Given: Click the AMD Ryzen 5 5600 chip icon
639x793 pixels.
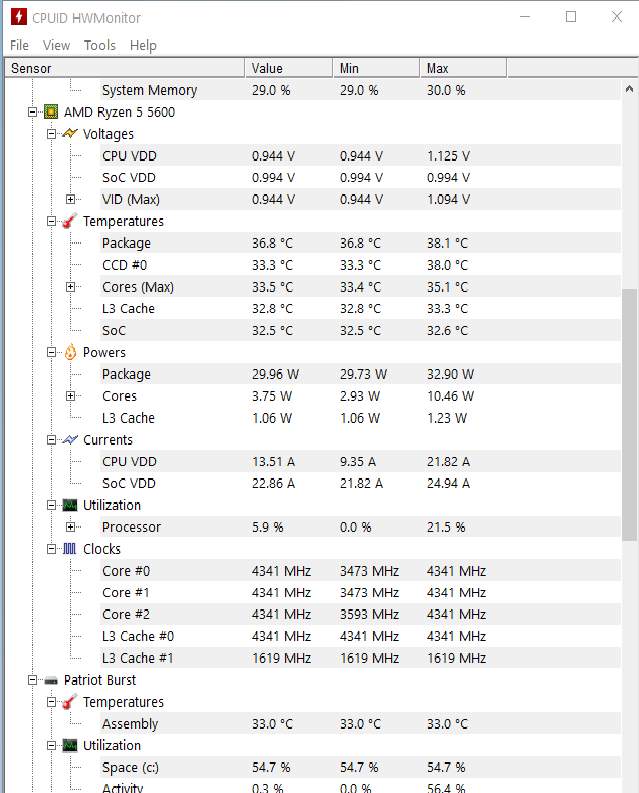Looking at the screenshot, I should tap(51, 112).
